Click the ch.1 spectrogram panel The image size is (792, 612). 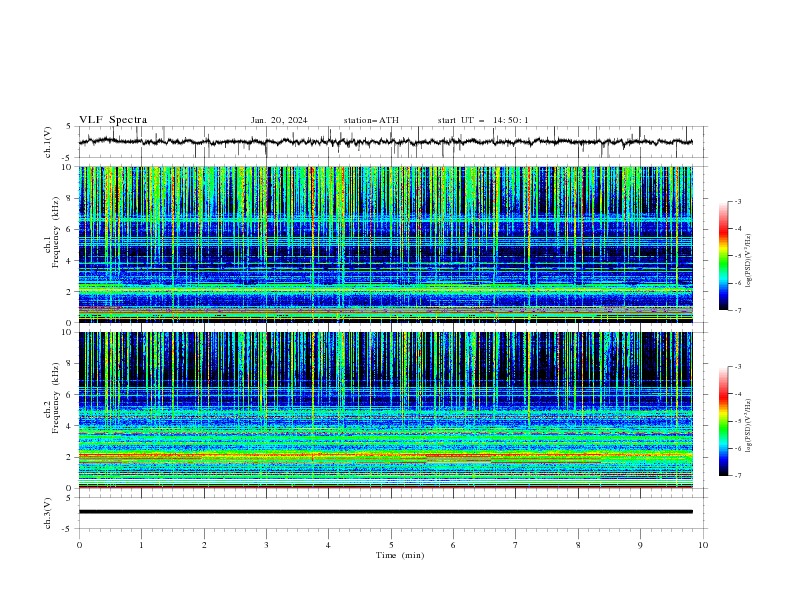point(386,244)
